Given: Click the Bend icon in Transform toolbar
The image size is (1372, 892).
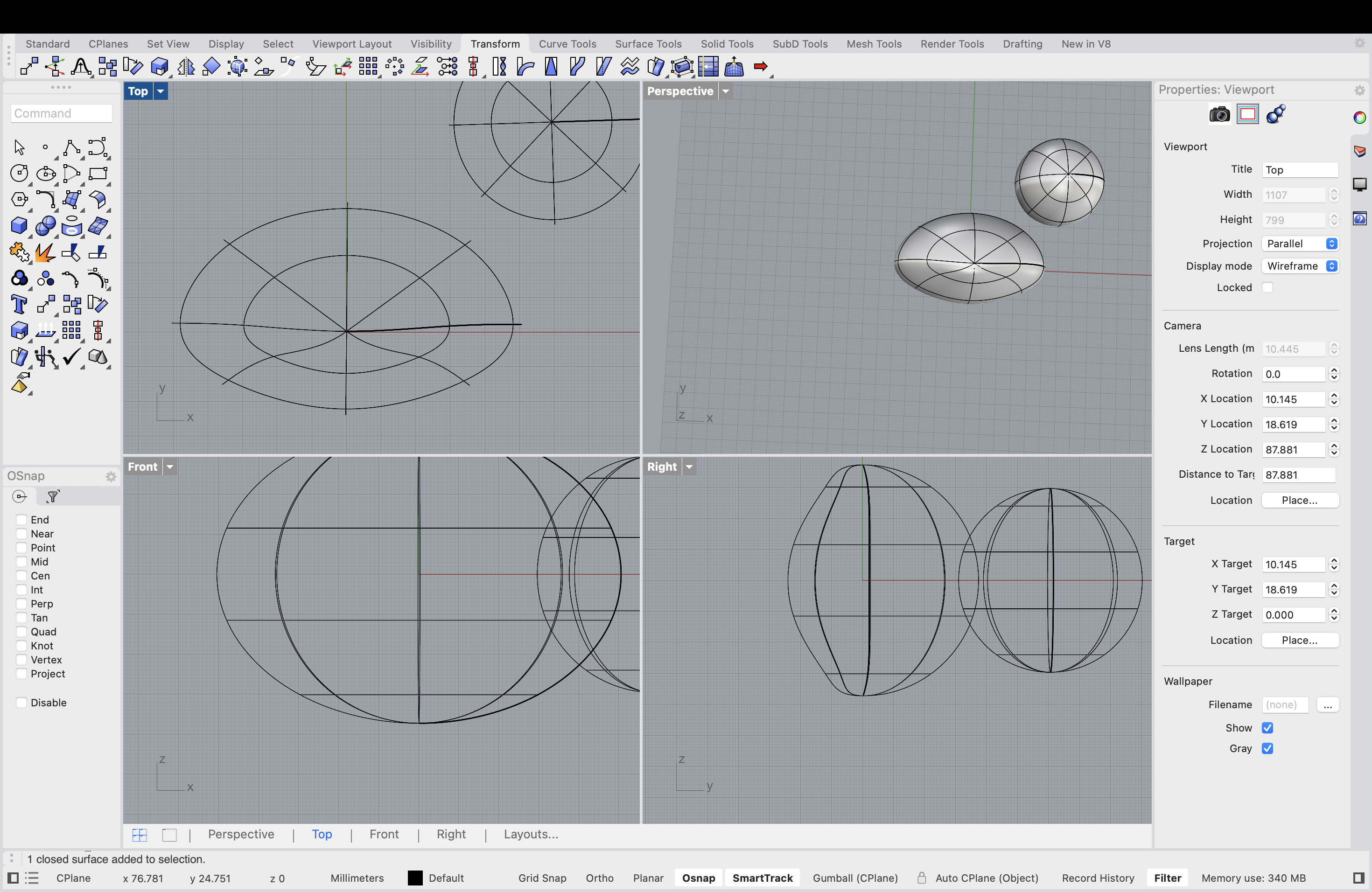Looking at the screenshot, I should tap(525, 67).
